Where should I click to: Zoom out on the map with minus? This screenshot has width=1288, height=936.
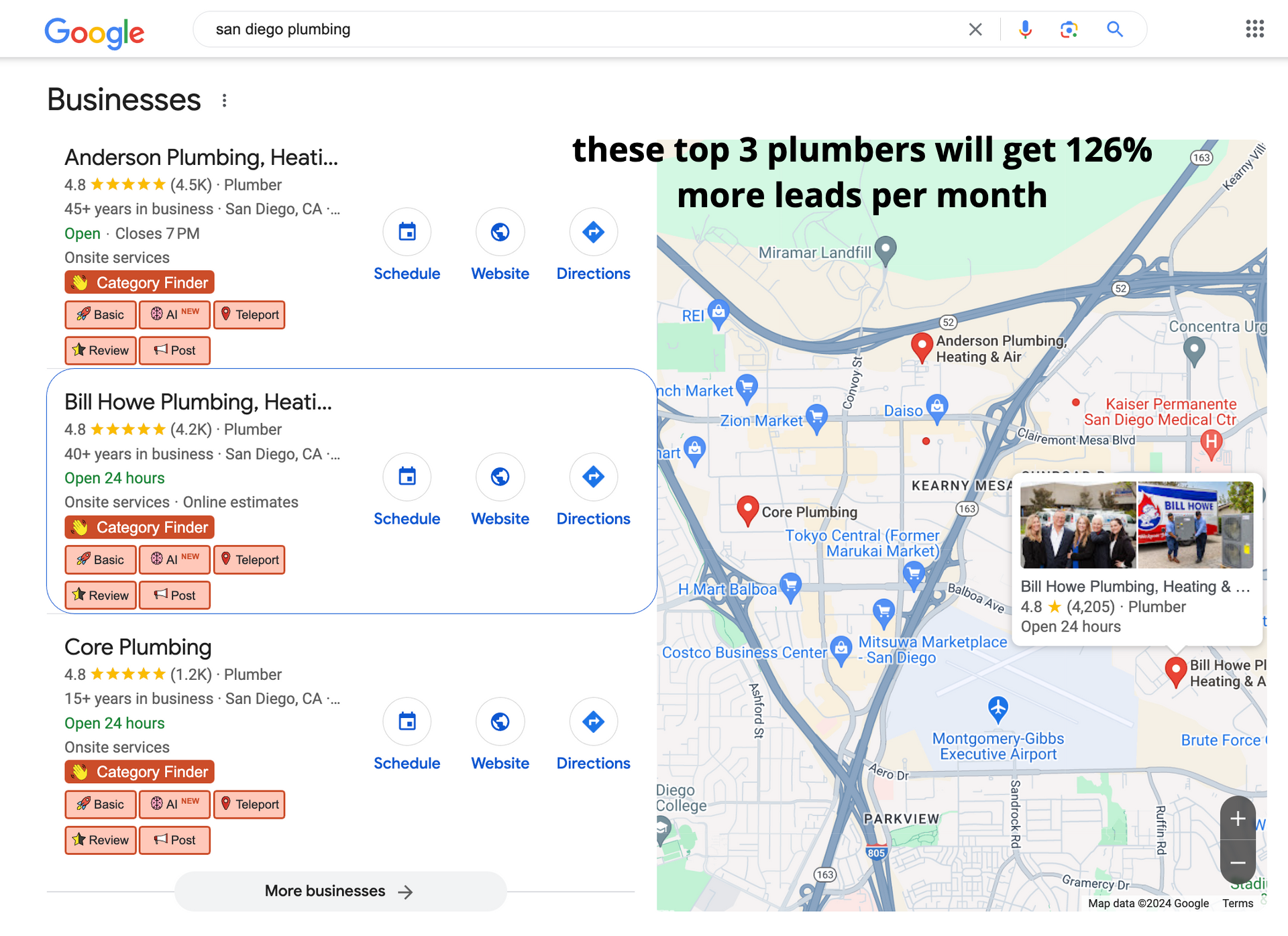[x=1238, y=863]
